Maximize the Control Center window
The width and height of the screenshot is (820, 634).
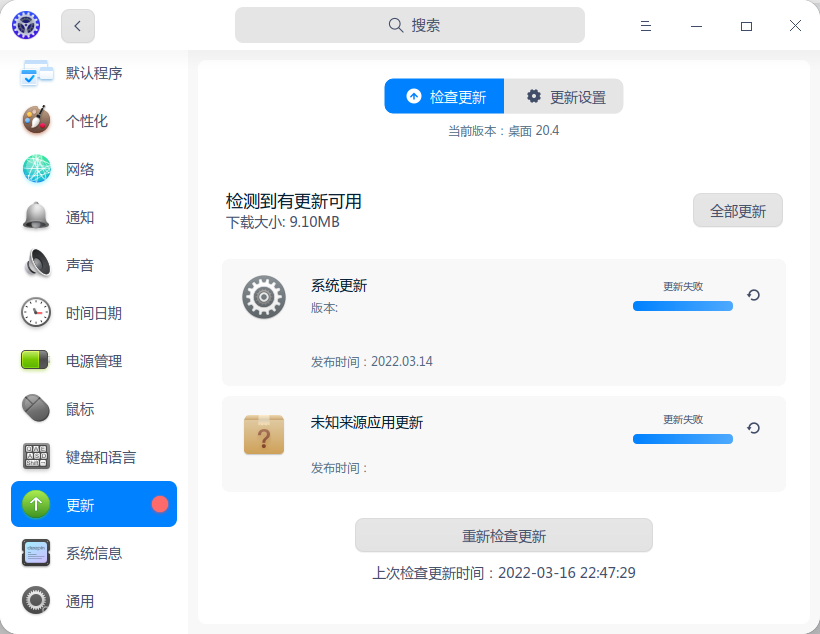746,26
